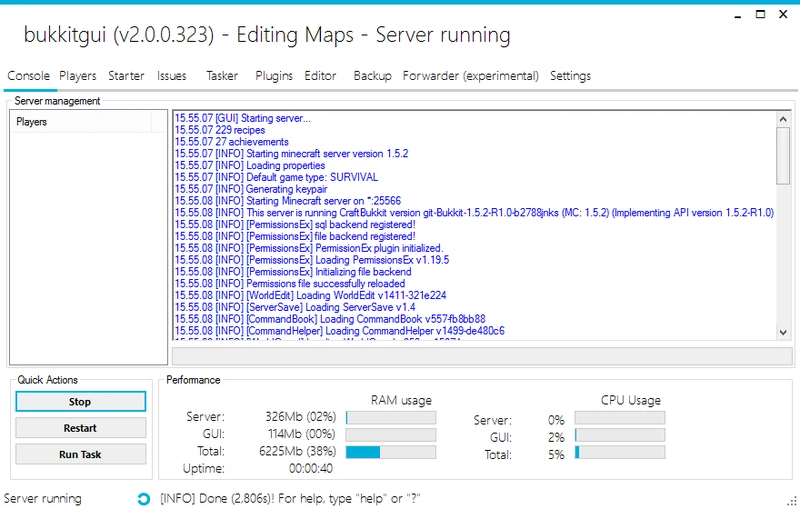Stop the running server
Viewport: 800px width, 509px height.
[x=81, y=401]
